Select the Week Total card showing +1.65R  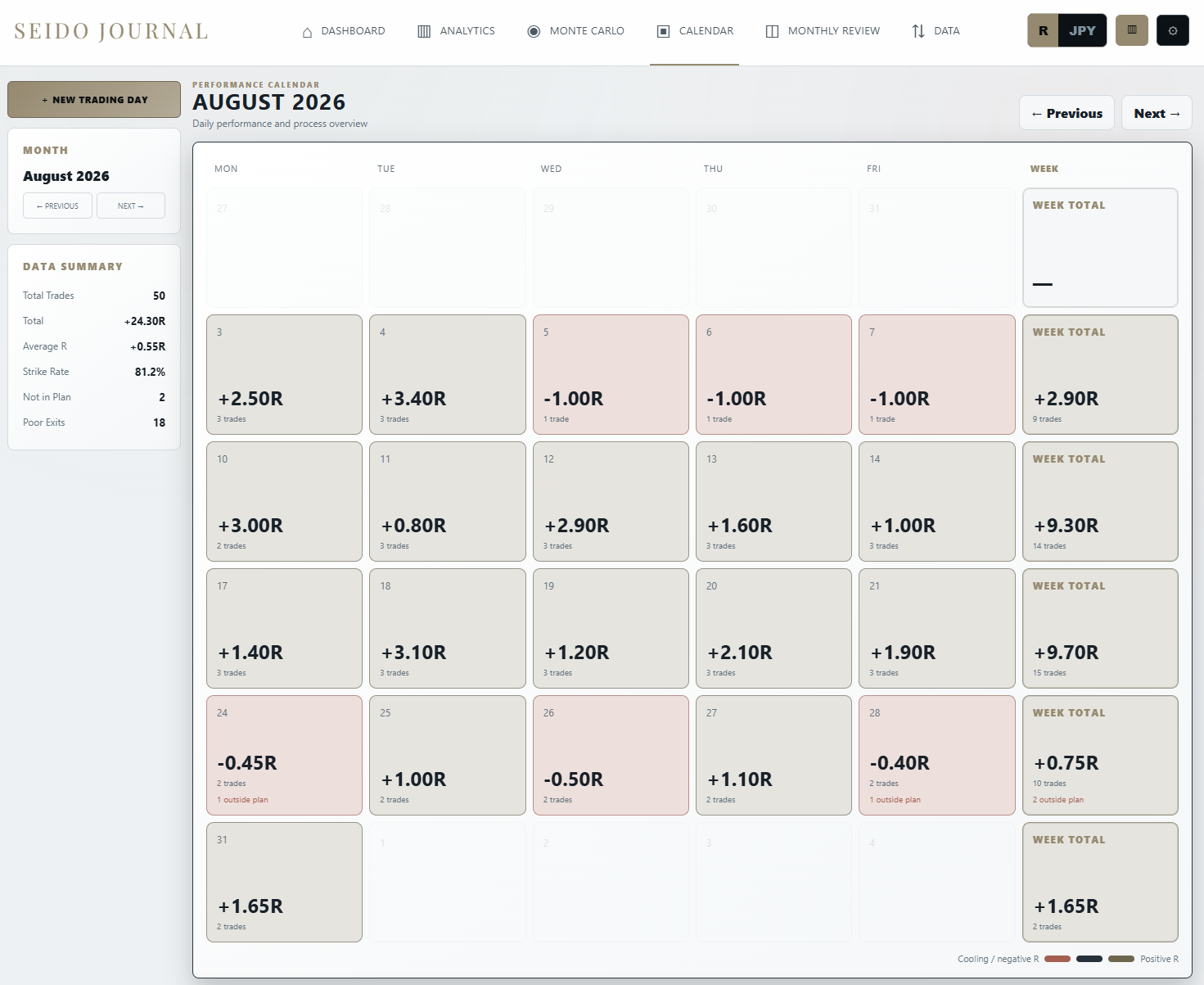pos(1100,882)
